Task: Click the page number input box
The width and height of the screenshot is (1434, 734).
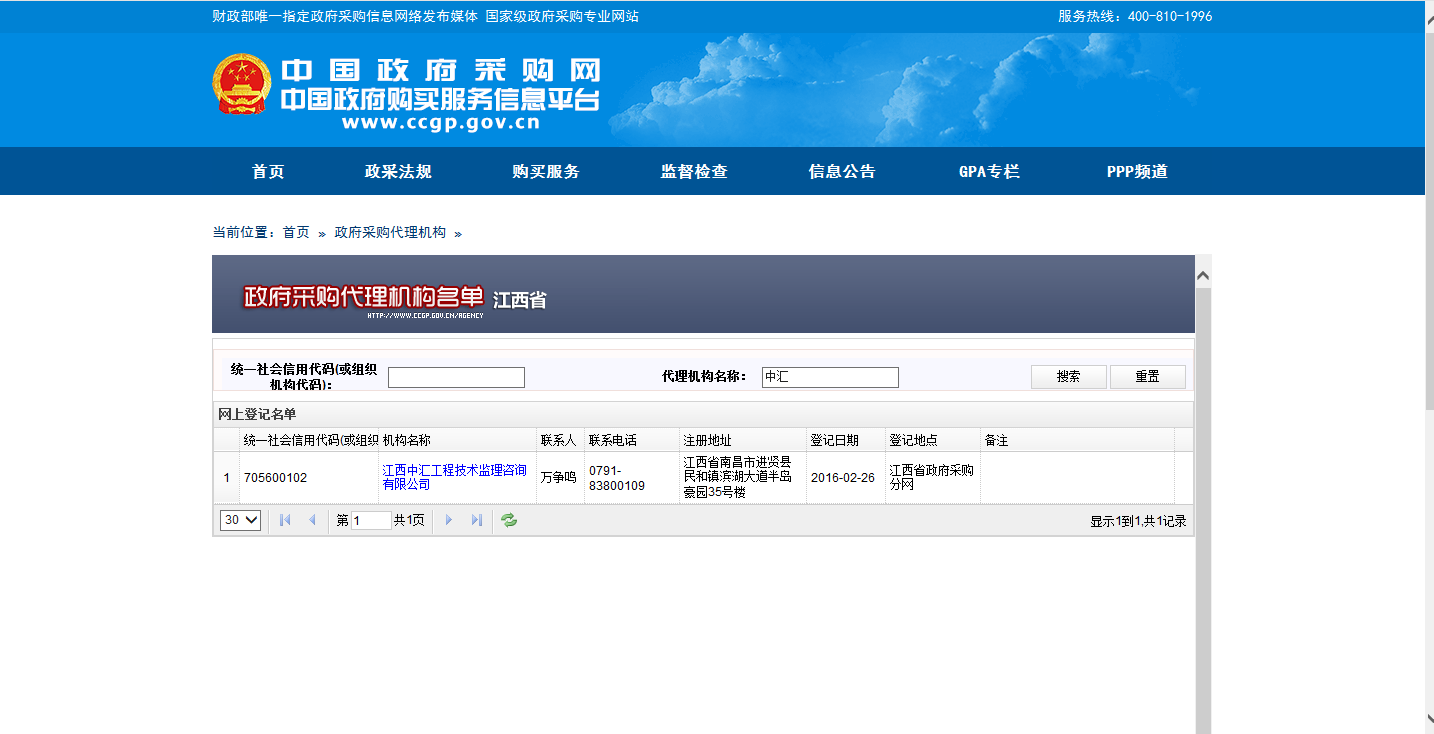Action: tap(371, 520)
